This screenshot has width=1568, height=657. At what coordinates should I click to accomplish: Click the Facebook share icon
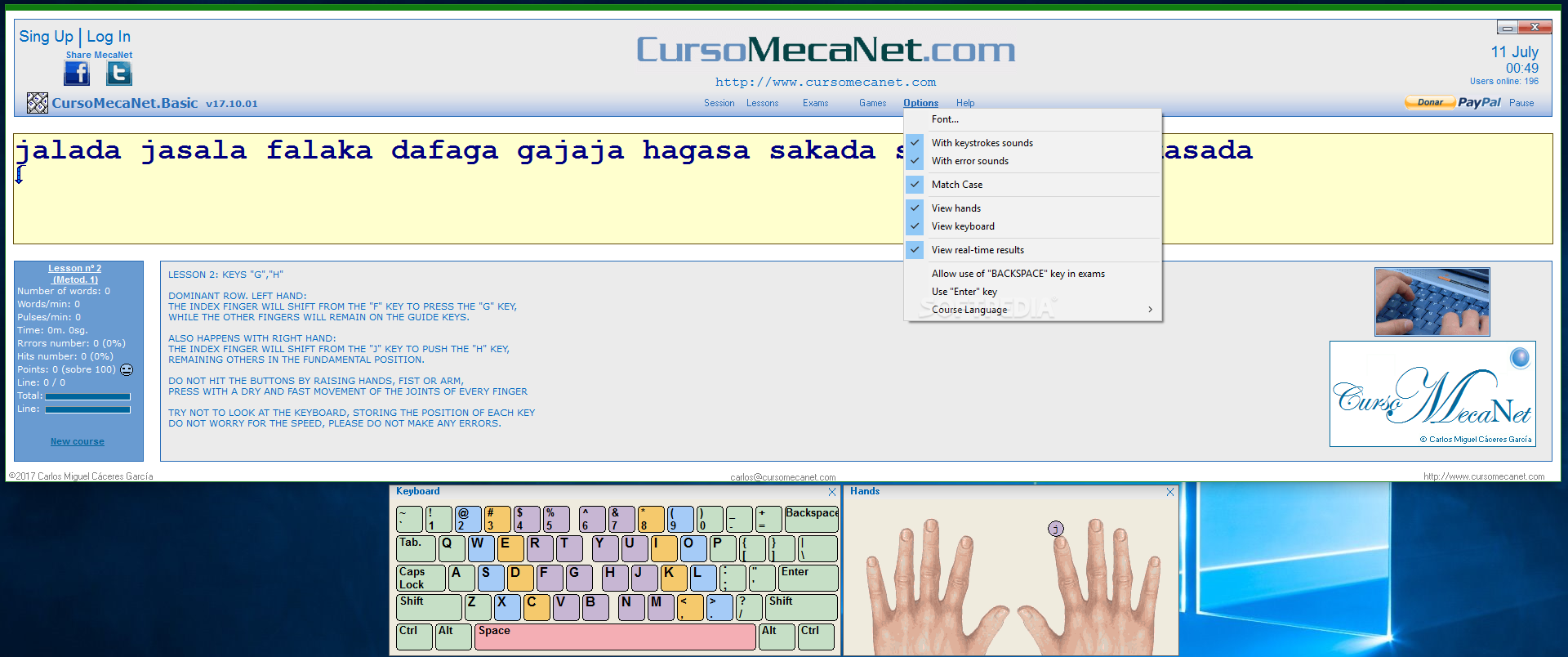pyautogui.click(x=77, y=74)
